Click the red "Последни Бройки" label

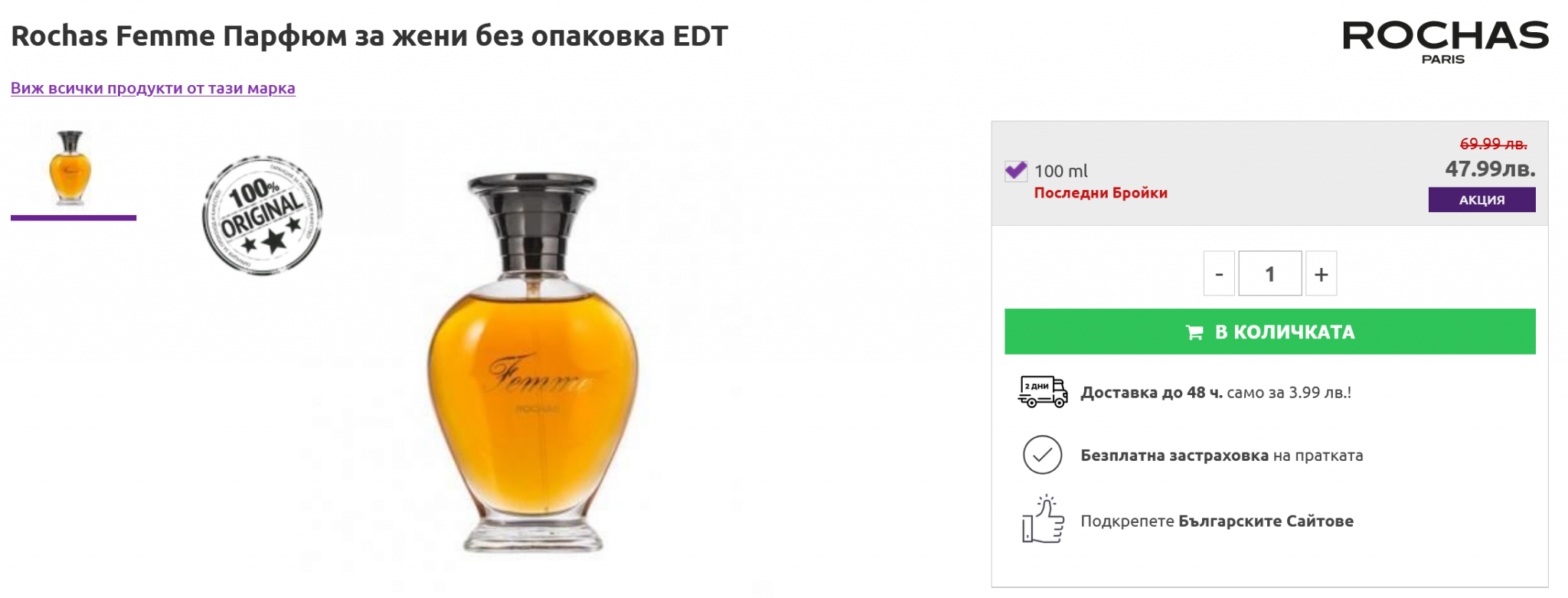[1100, 193]
